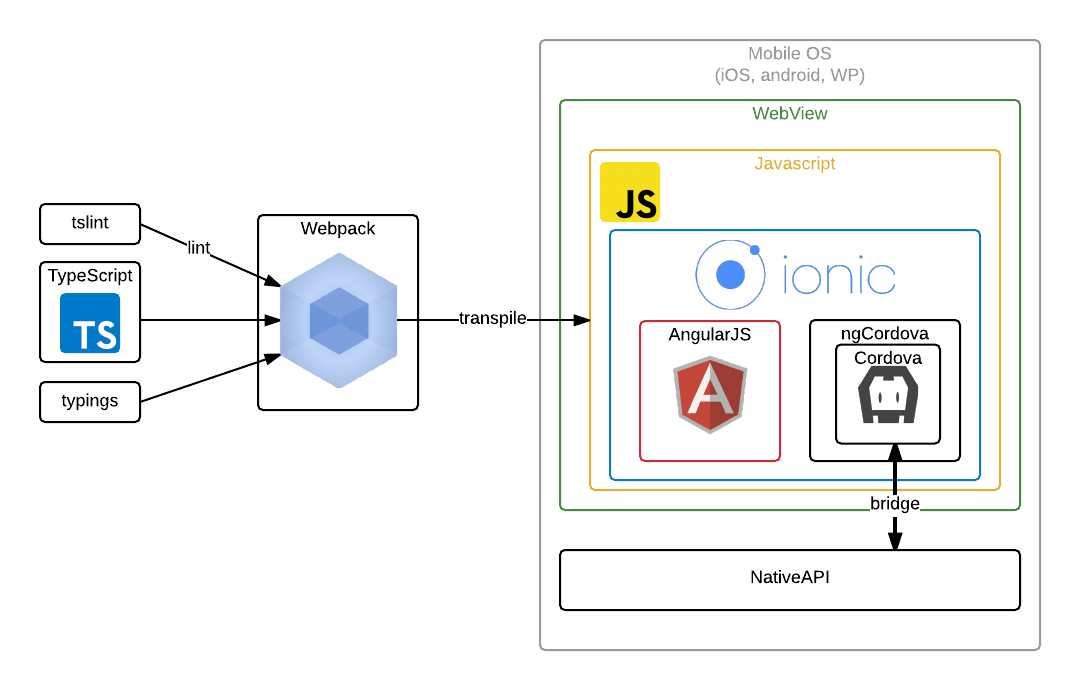Select the typings box
1080x690 pixels.
coord(90,402)
